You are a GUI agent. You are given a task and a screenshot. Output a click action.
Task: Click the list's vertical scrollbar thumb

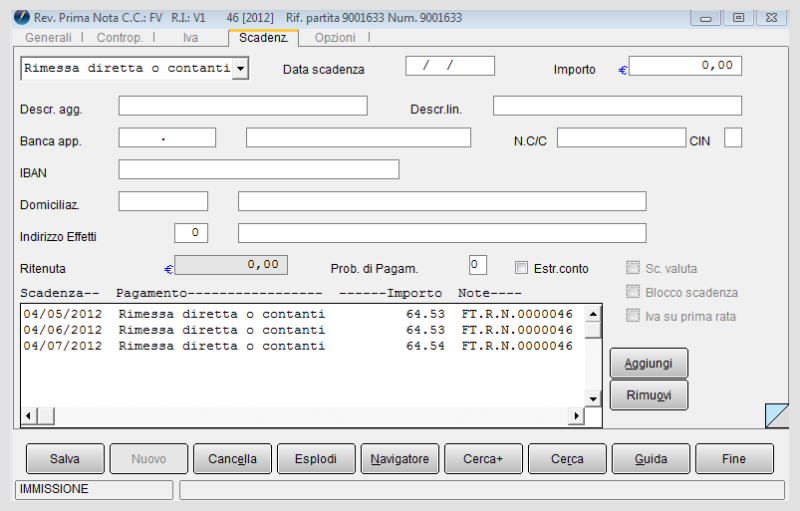tap(593, 330)
